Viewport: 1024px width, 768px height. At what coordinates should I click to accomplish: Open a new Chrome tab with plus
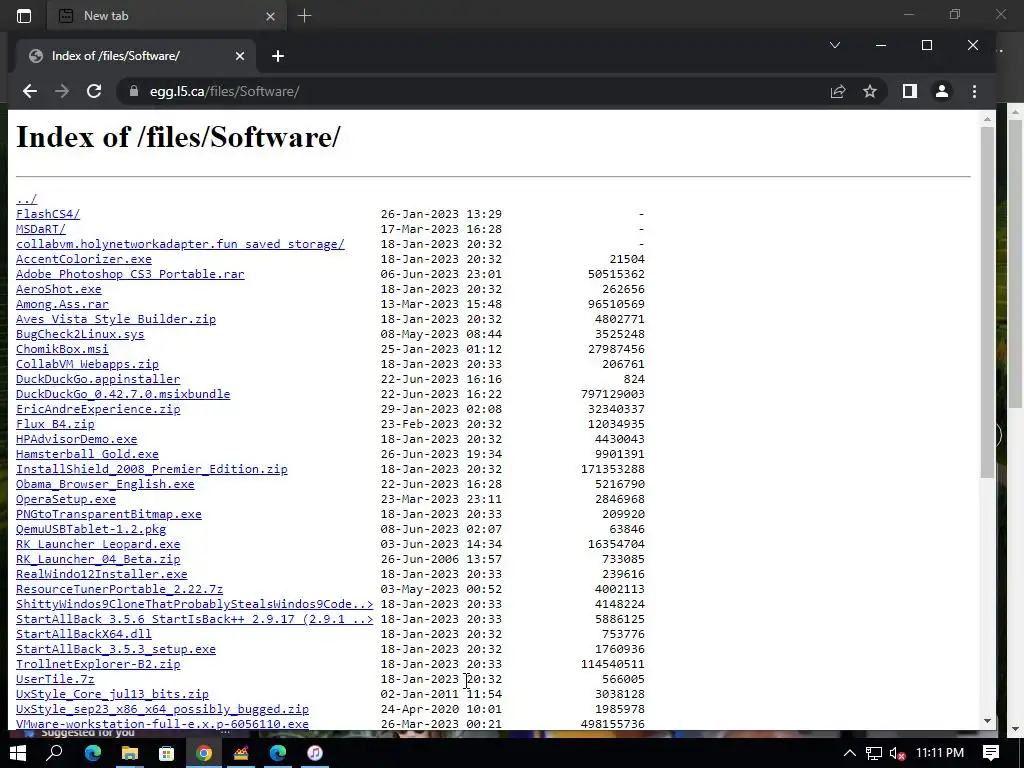(x=278, y=56)
